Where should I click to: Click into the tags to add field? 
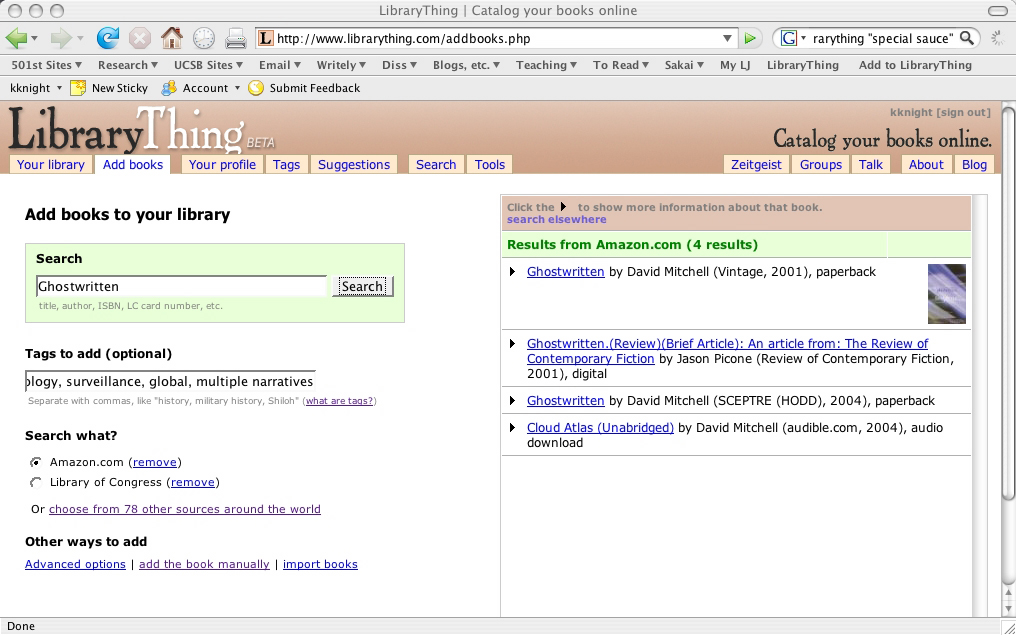170,381
